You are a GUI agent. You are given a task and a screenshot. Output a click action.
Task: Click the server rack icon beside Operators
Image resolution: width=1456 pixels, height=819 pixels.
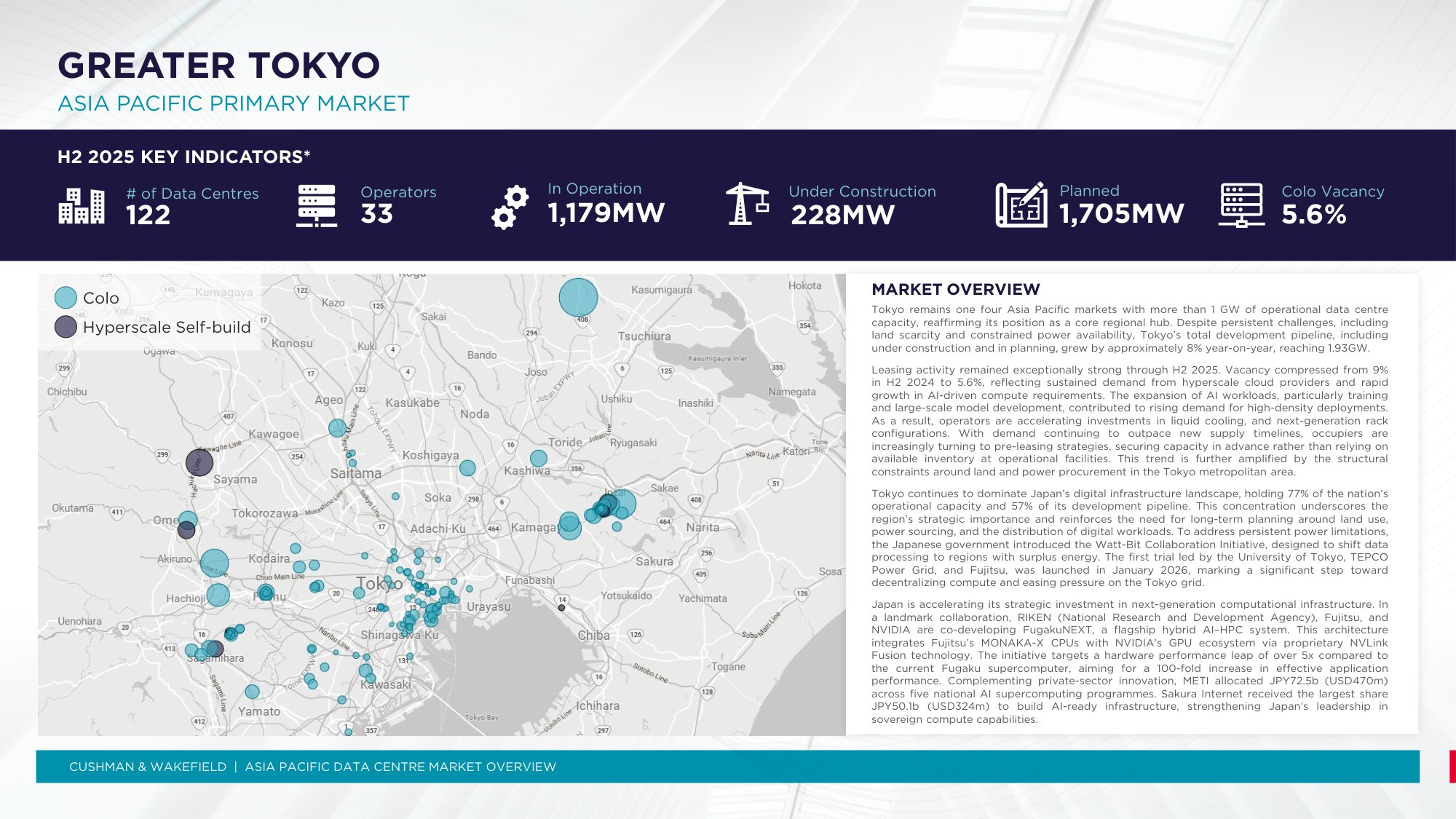[x=317, y=205]
